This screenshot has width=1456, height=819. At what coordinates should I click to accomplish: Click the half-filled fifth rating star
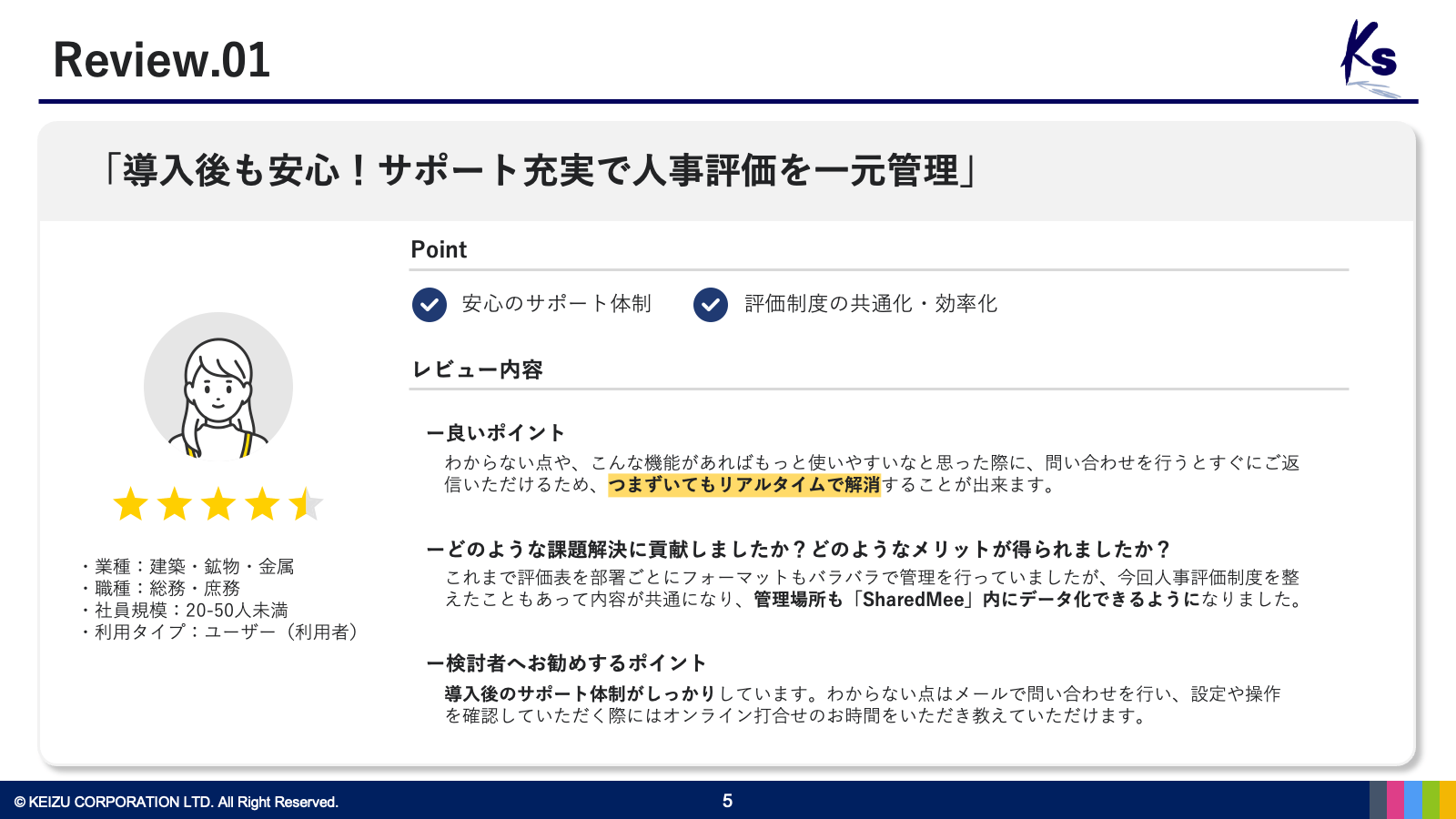[x=305, y=504]
